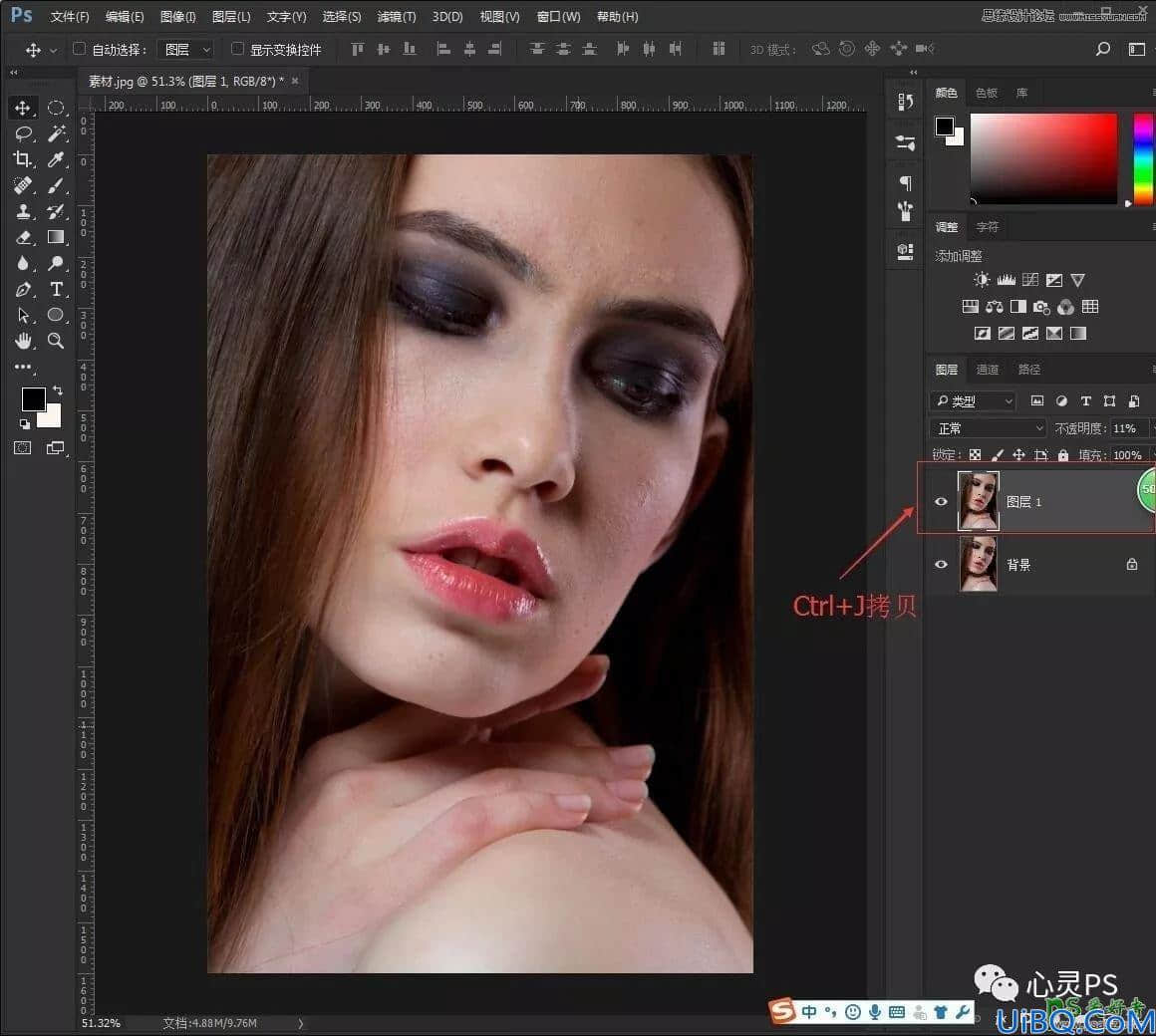The image size is (1156, 1036).
Task: Select the Eyedropper tool
Action: click(x=55, y=159)
